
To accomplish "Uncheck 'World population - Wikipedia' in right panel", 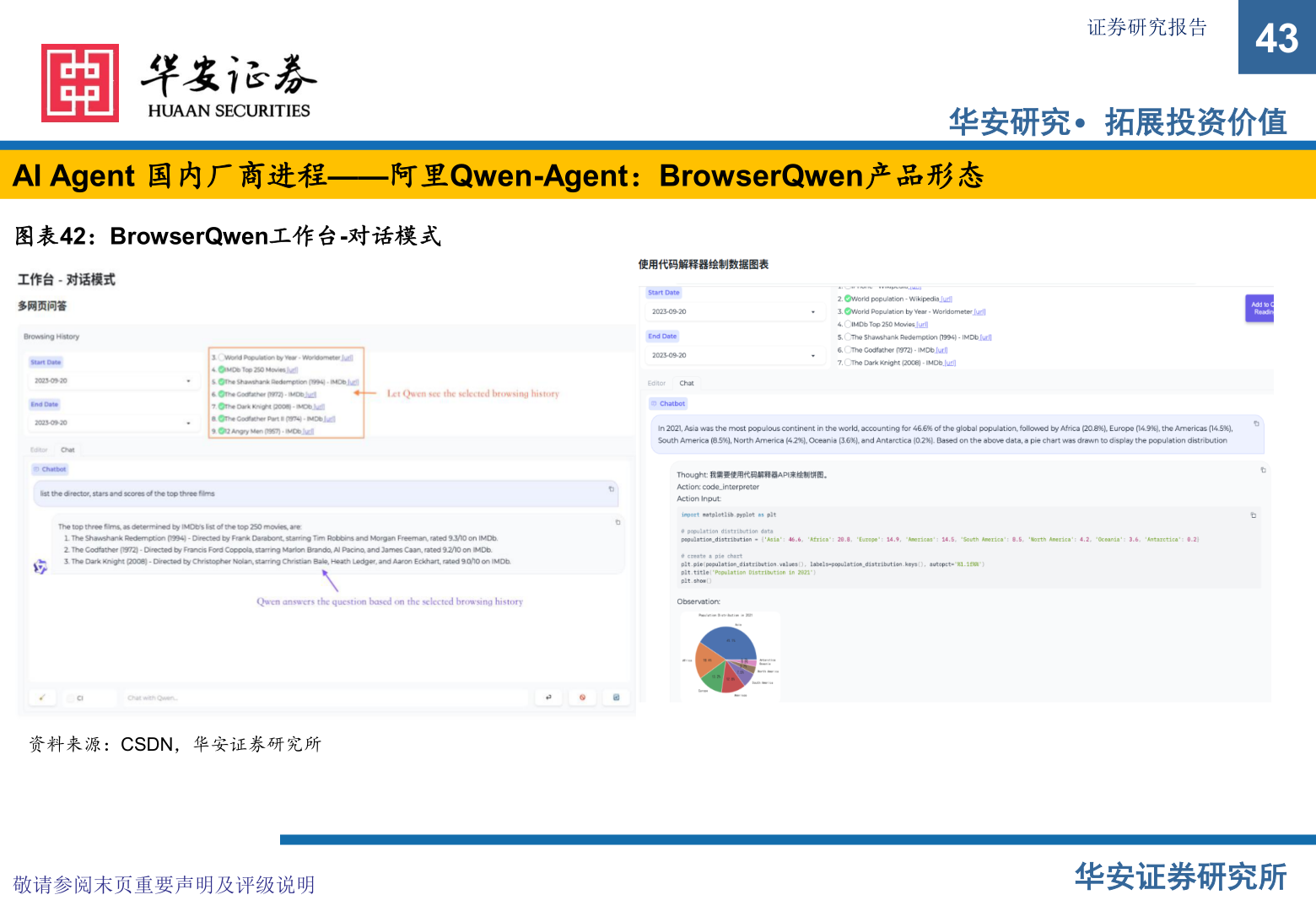I will click(x=847, y=299).
